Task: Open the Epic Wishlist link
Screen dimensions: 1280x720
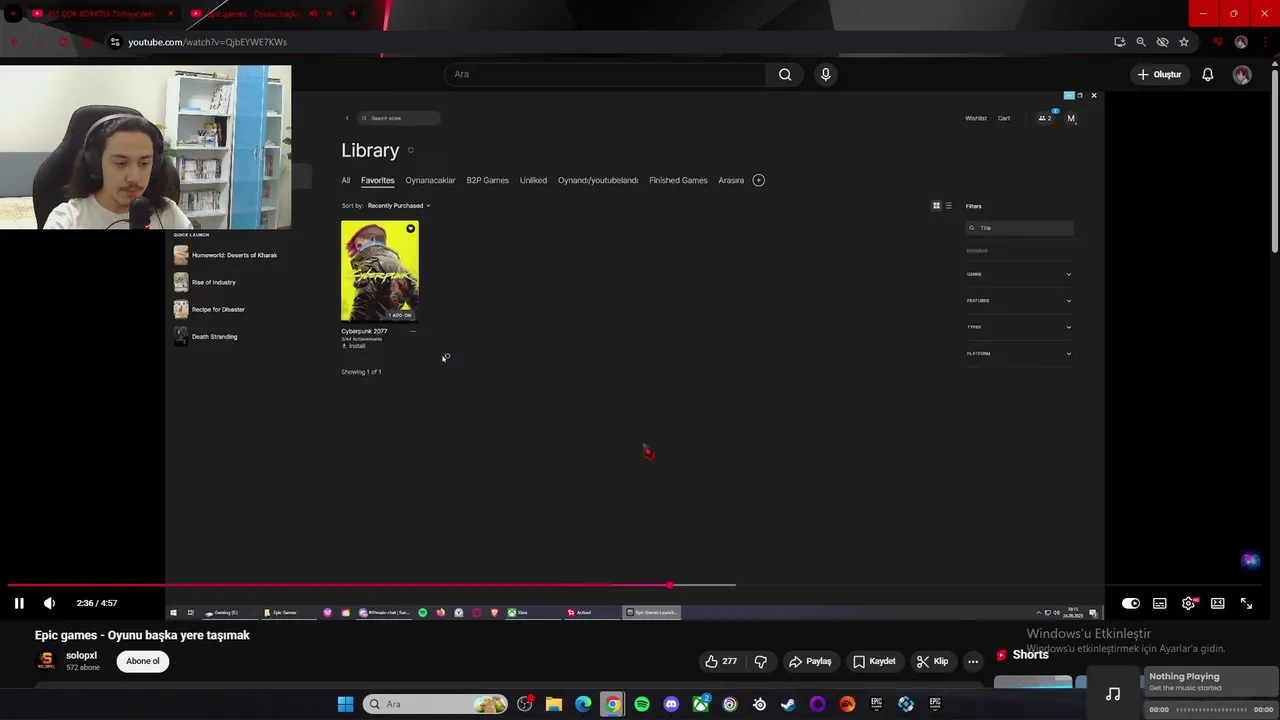Action: point(976,118)
